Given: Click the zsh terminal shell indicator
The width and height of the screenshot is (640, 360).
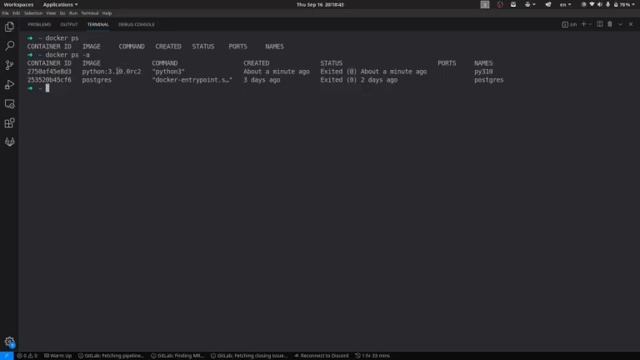Looking at the screenshot, I should click(x=569, y=24).
